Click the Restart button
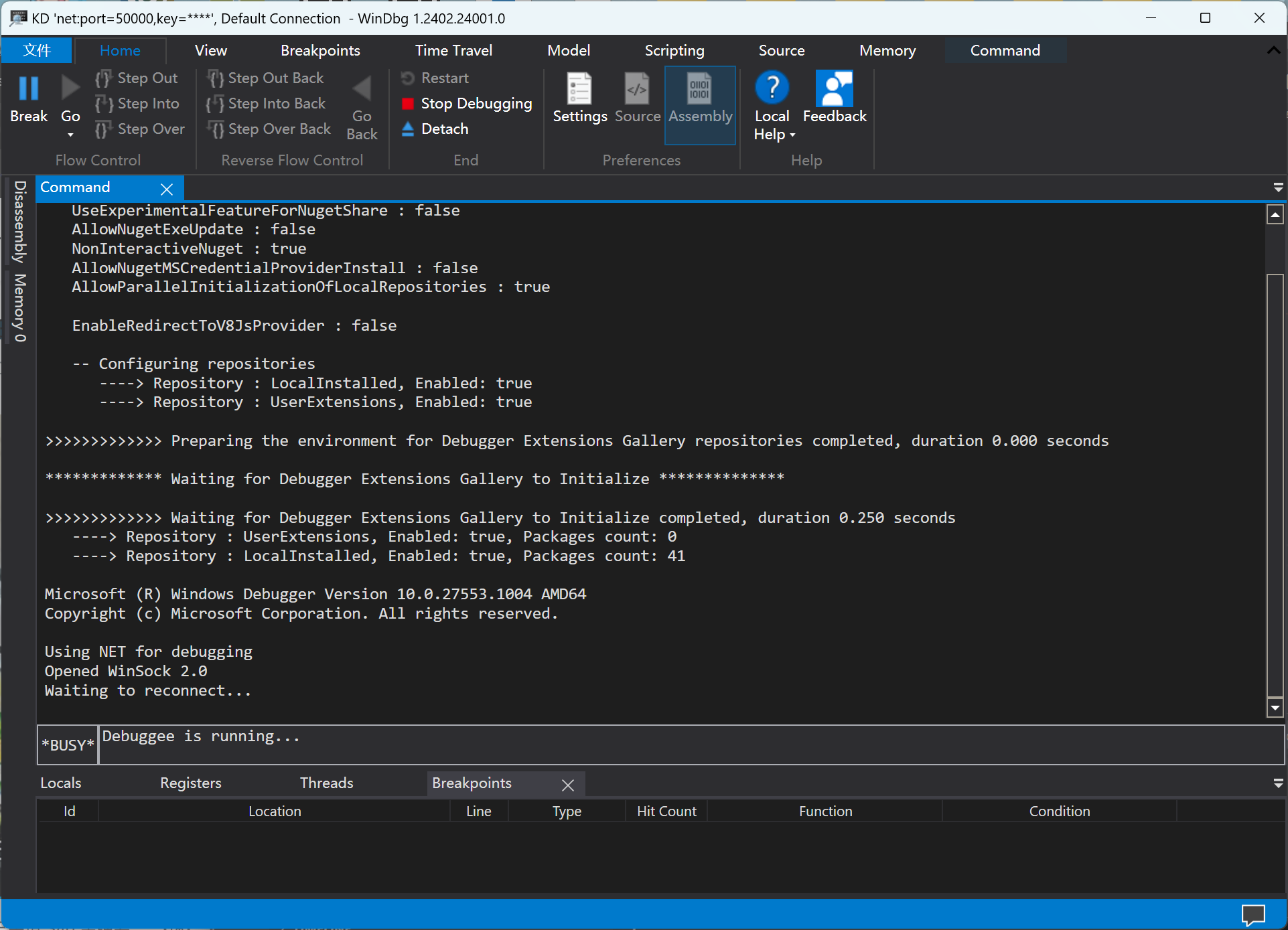1288x930 pixels. [435, 78]
